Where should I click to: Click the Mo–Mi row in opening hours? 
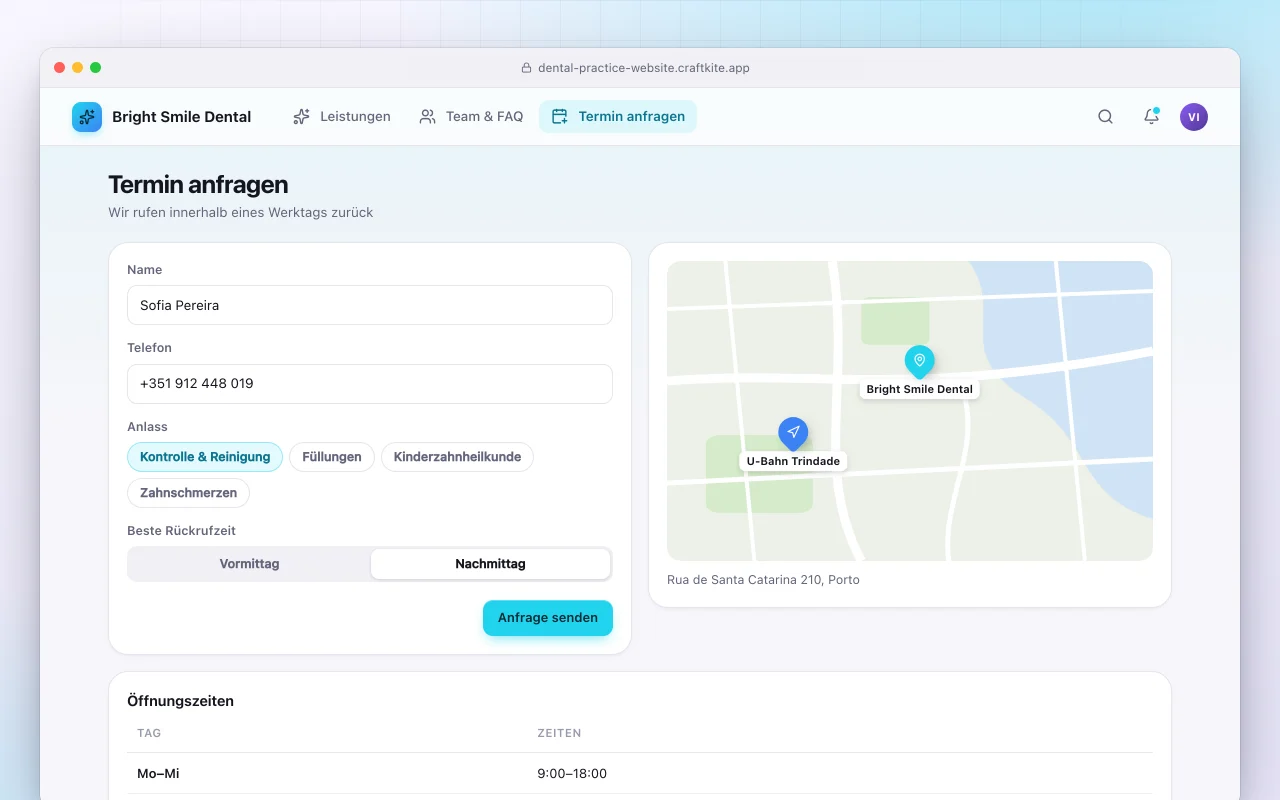click(640, 774)
